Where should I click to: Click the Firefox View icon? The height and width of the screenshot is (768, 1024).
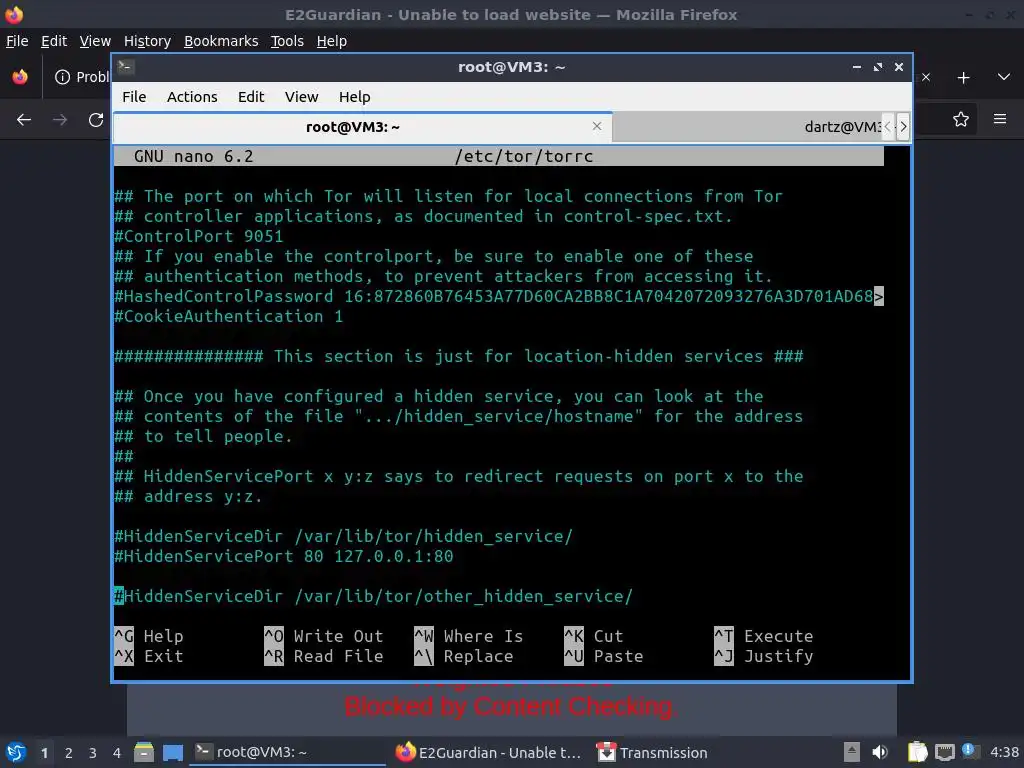coord(20,77)
